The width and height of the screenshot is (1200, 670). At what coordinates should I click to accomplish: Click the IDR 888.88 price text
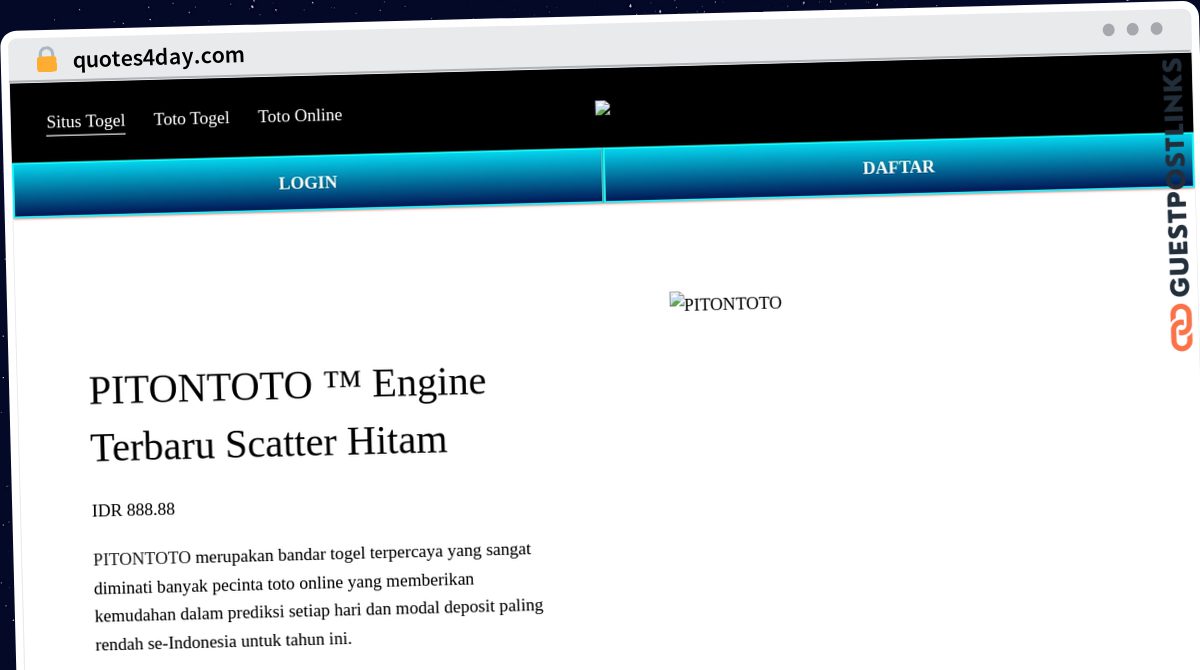133,510
